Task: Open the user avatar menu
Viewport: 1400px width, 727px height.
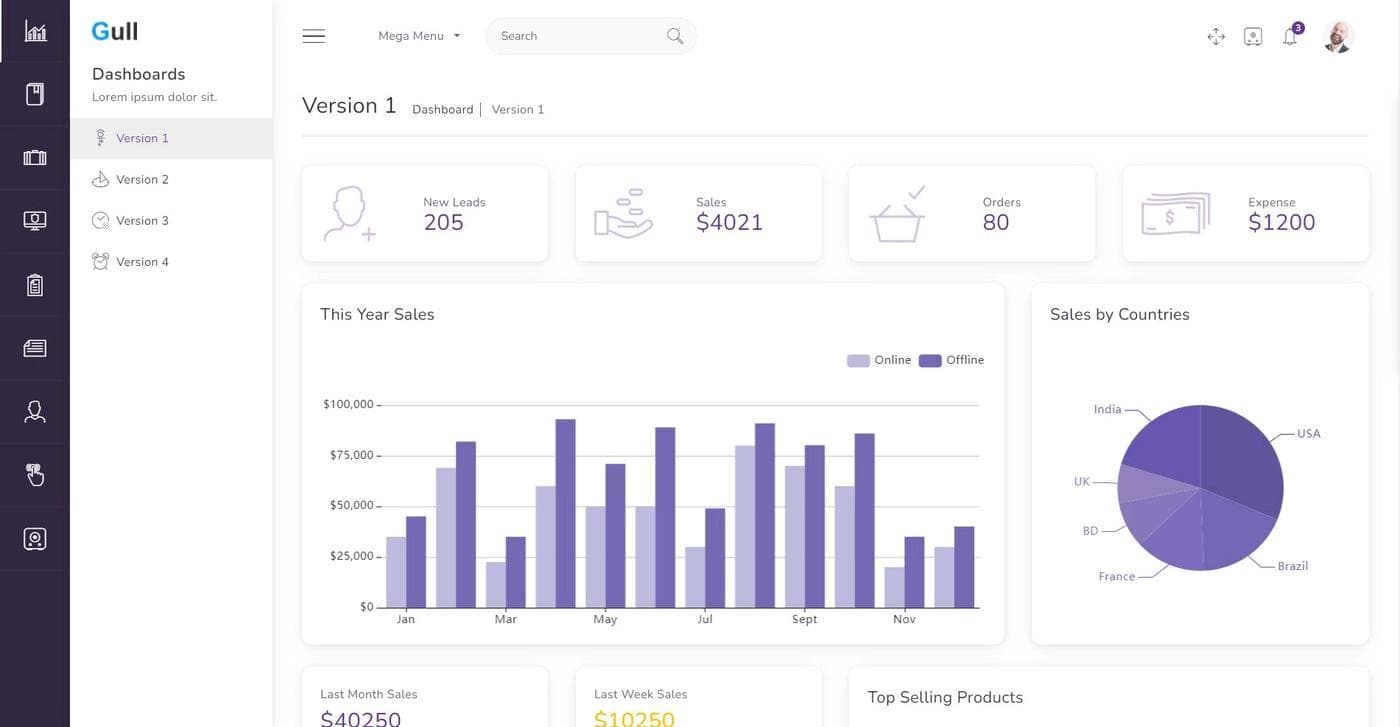Action: pos(1337,37)
